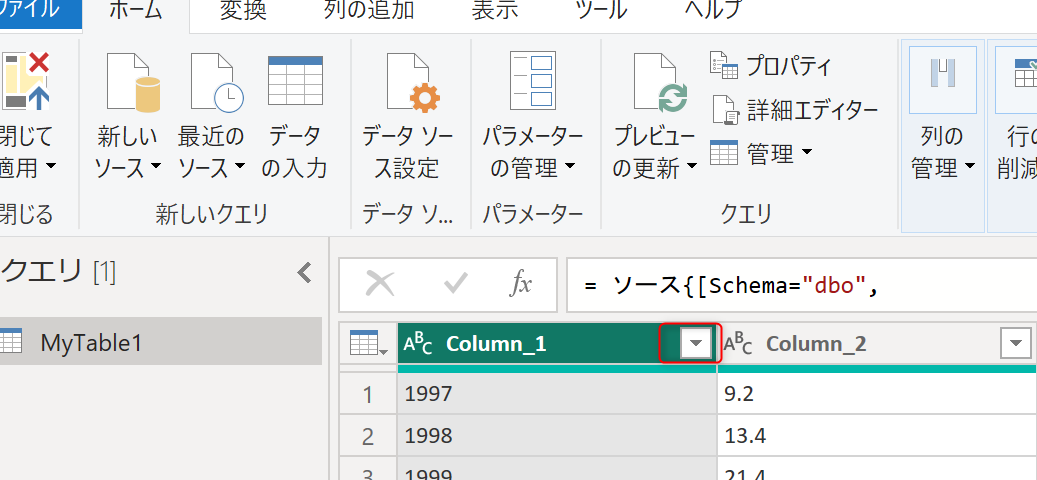
Task: Click the Refresh Preview icon
Action: tap(658, 84)
